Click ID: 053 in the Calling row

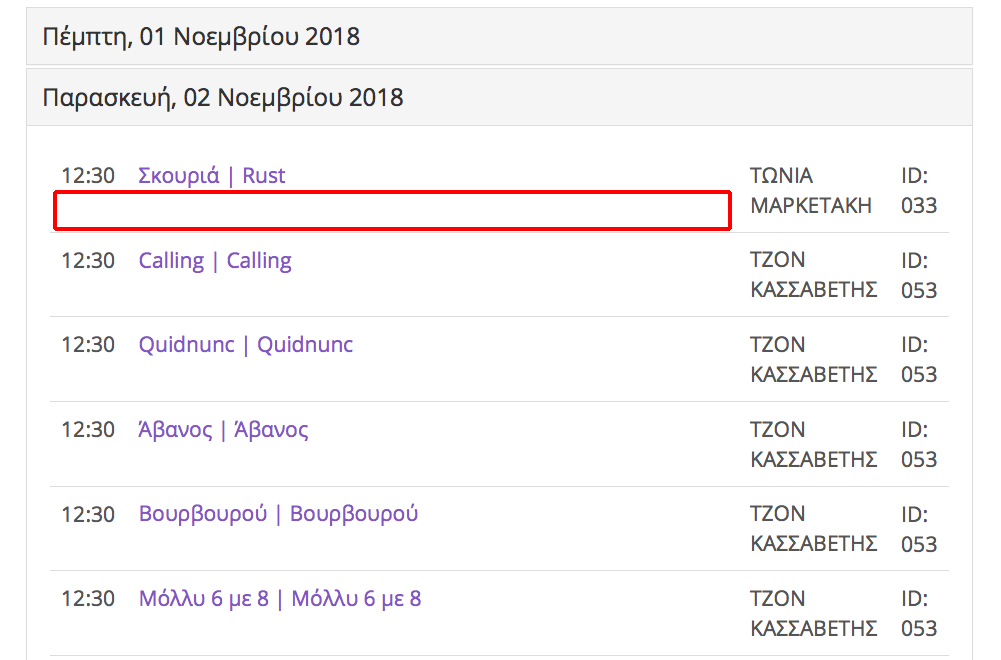point(918,275)
